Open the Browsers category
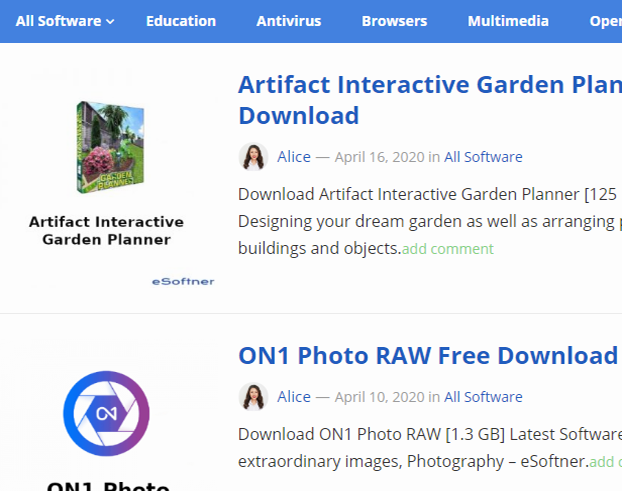The height and width of the screenshot is (491, 622). tap(394, 21)
